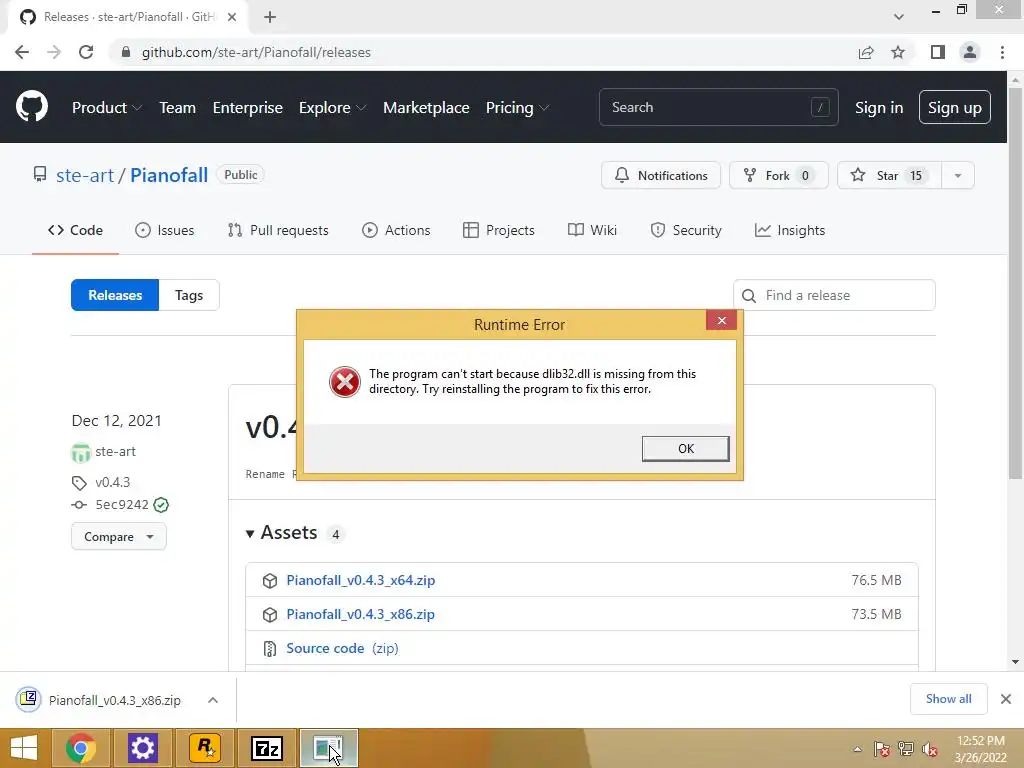This screenshot has height=768, width=1024.
Task: Click the red error icon in the dialog
Action: point(345,382)
